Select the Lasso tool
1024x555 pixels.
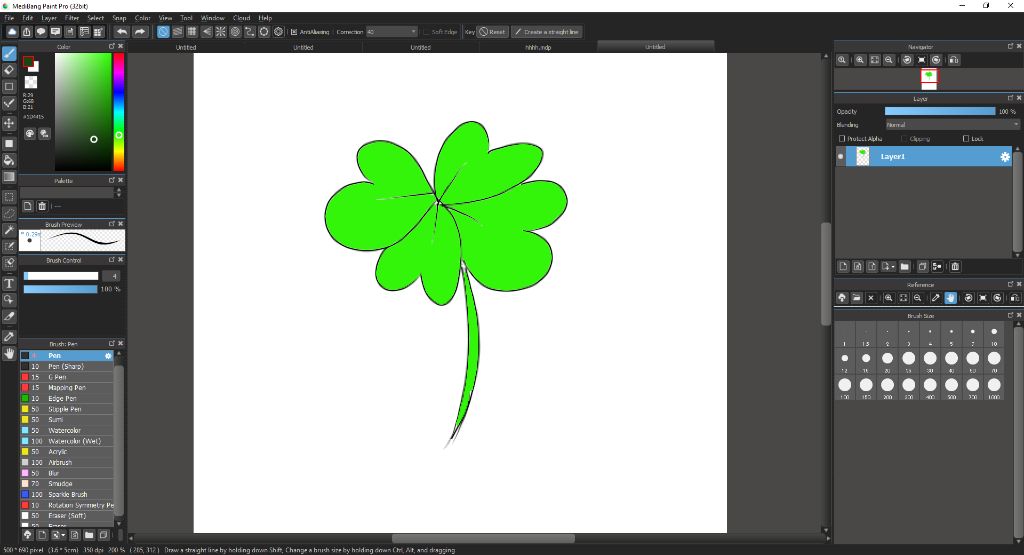[x=9, y=214]
